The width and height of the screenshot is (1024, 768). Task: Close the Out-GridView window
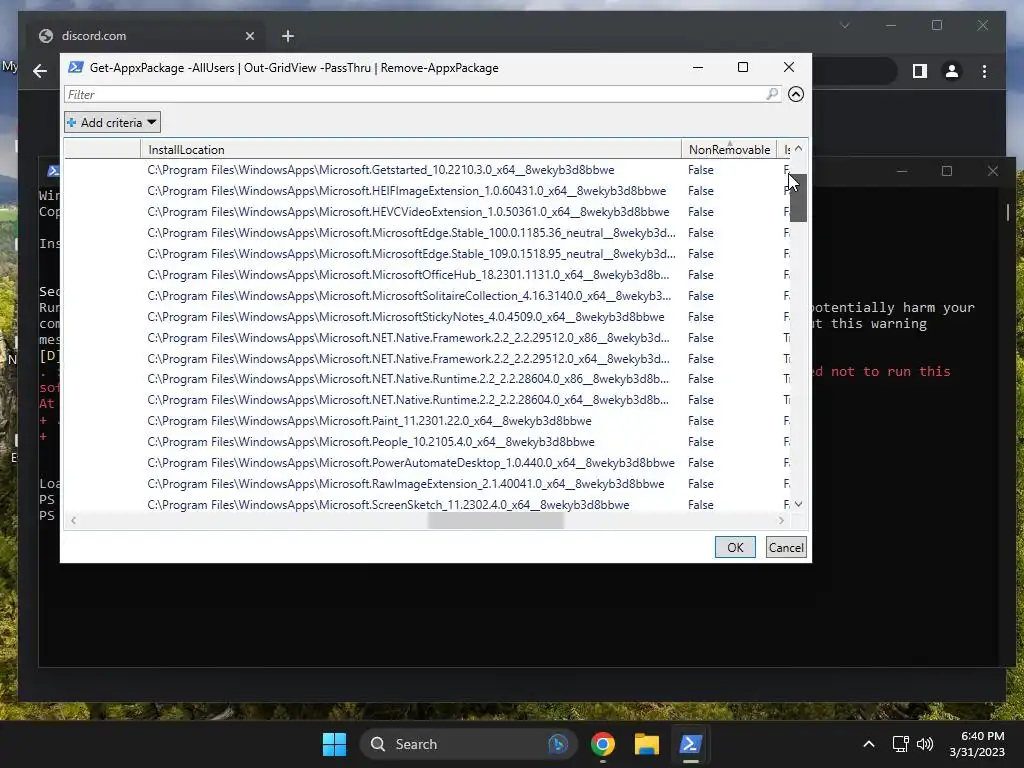pos(788,67)
